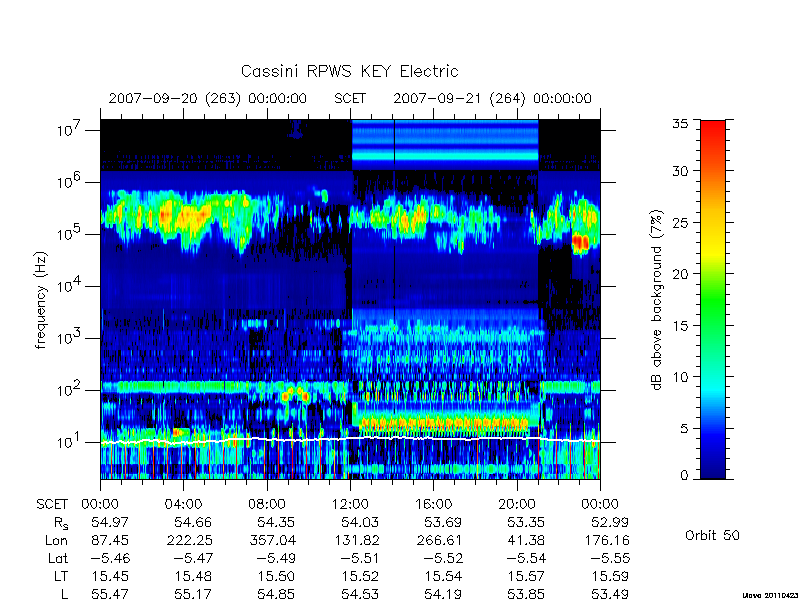Viewport: 800px width, 600px height.
Task: Click the 10^7 frequency tick label
Action: point(70,129)
